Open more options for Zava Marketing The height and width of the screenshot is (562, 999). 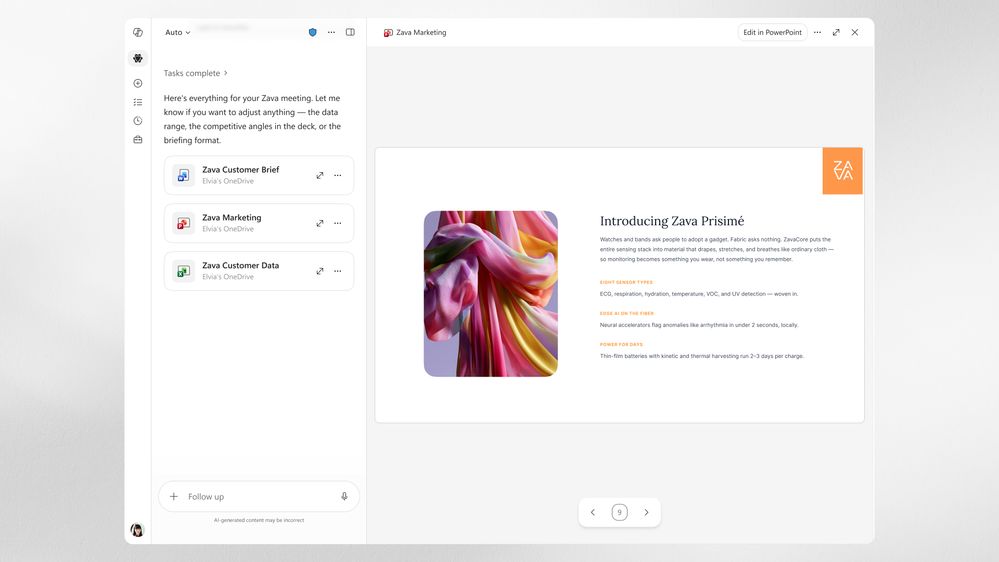(x=338, y=223)
